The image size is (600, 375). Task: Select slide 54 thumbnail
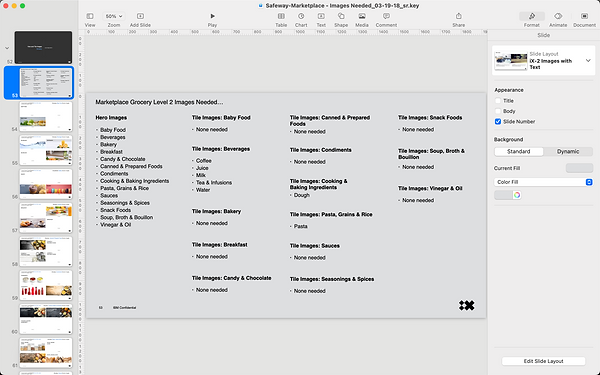click(x=45, y=116)
